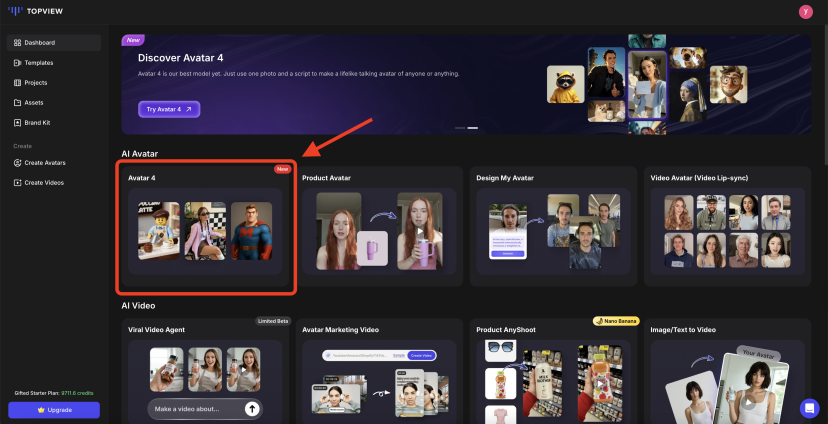Click the Brand Kit icon

click(17, 123)
